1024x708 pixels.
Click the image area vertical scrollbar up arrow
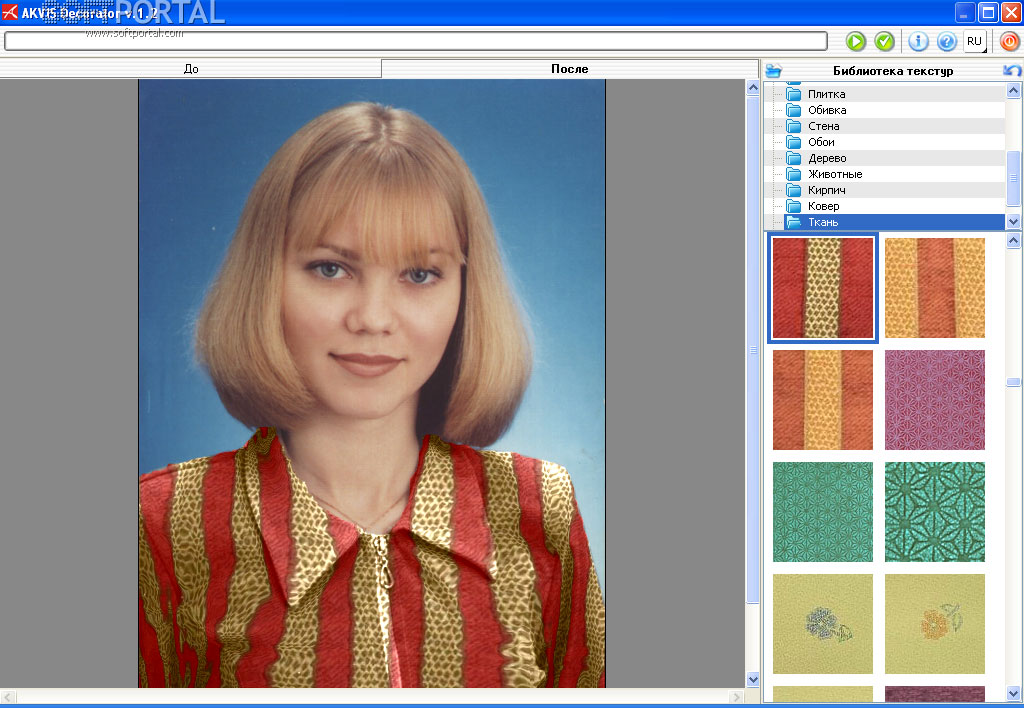pos(753,88)
